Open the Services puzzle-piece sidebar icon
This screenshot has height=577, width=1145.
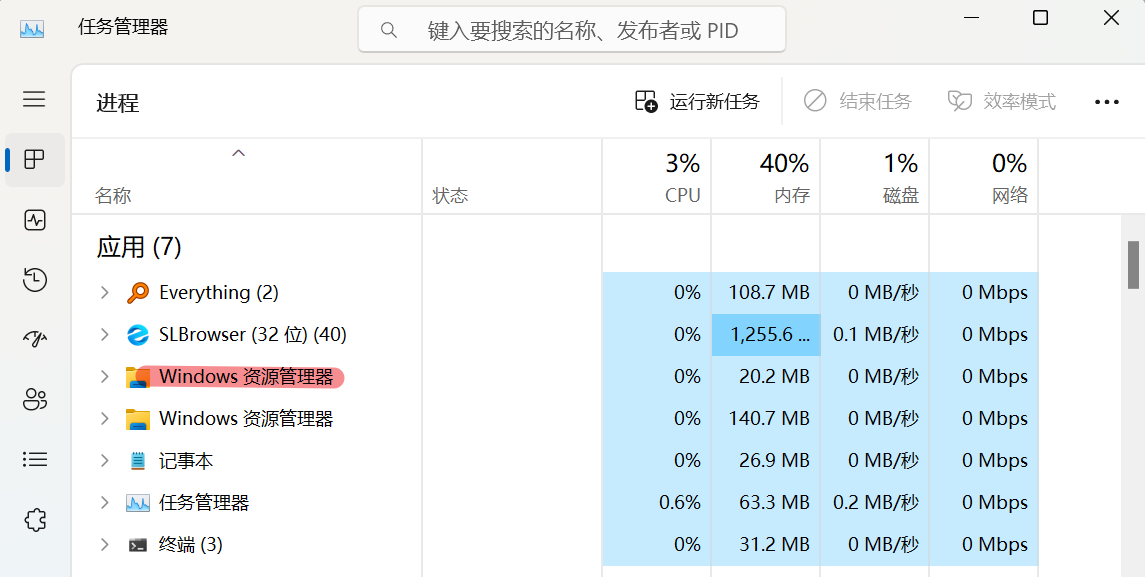click(x=34, y=520)
